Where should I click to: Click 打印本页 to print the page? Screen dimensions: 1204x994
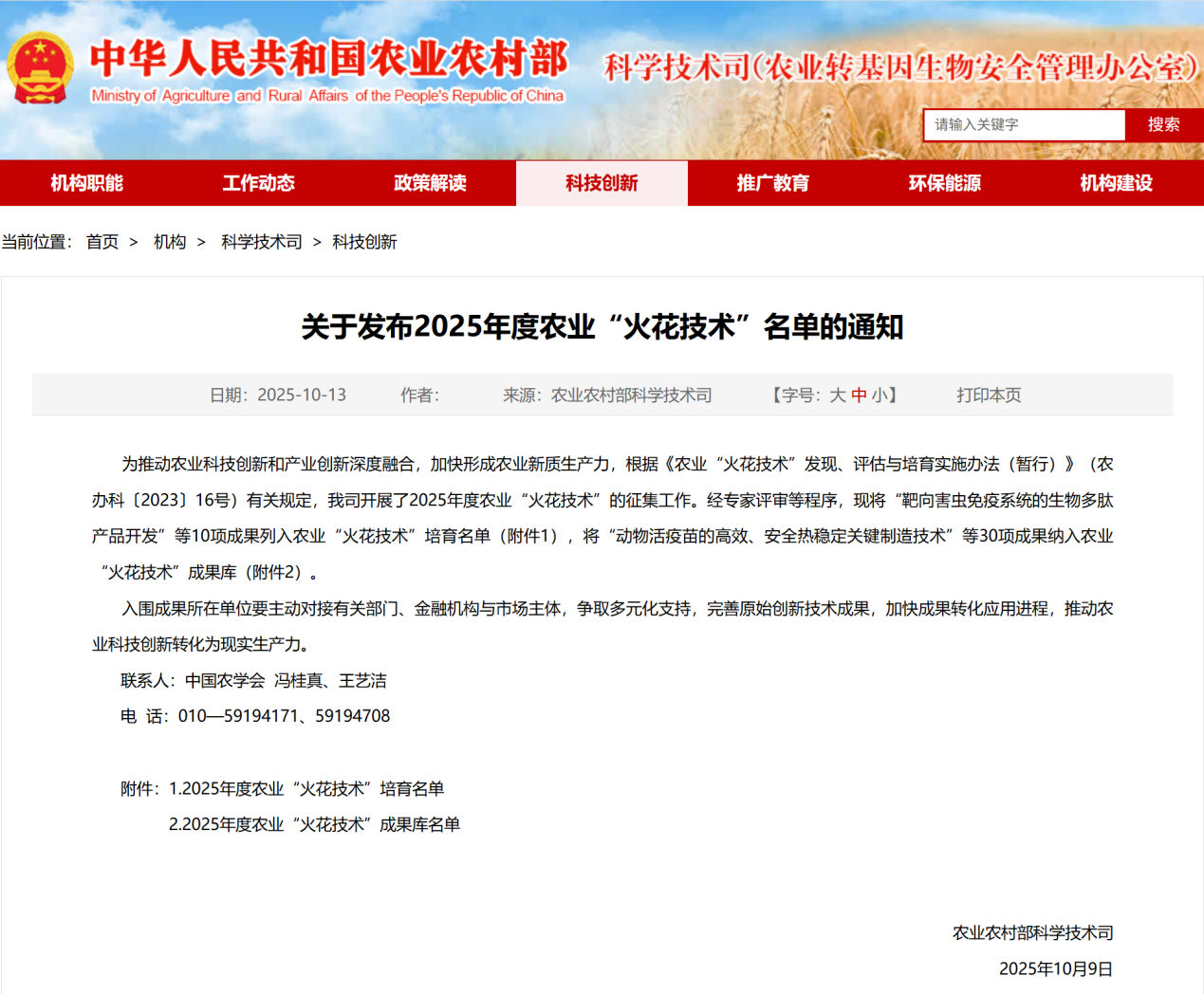(989, 396)
